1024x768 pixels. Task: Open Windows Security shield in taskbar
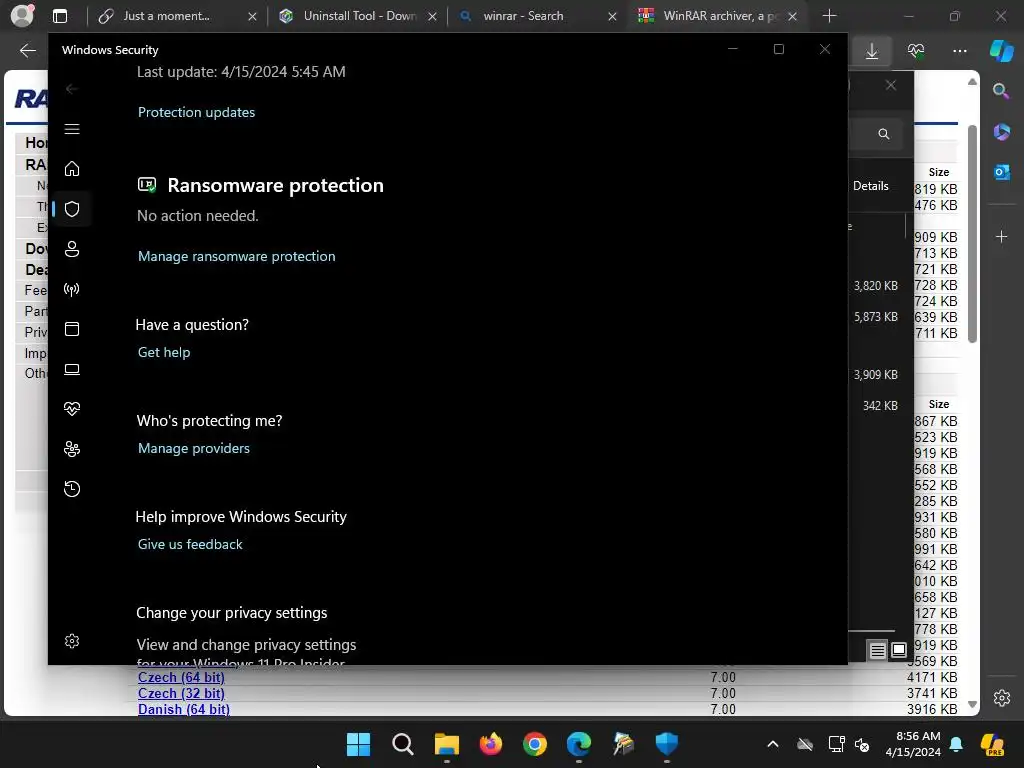[667, 744]
